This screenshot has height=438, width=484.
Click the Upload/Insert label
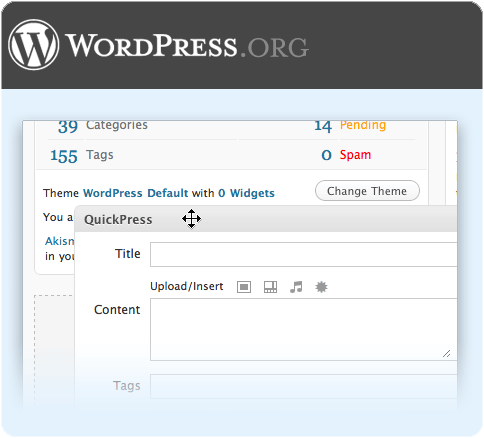[187, 286]
